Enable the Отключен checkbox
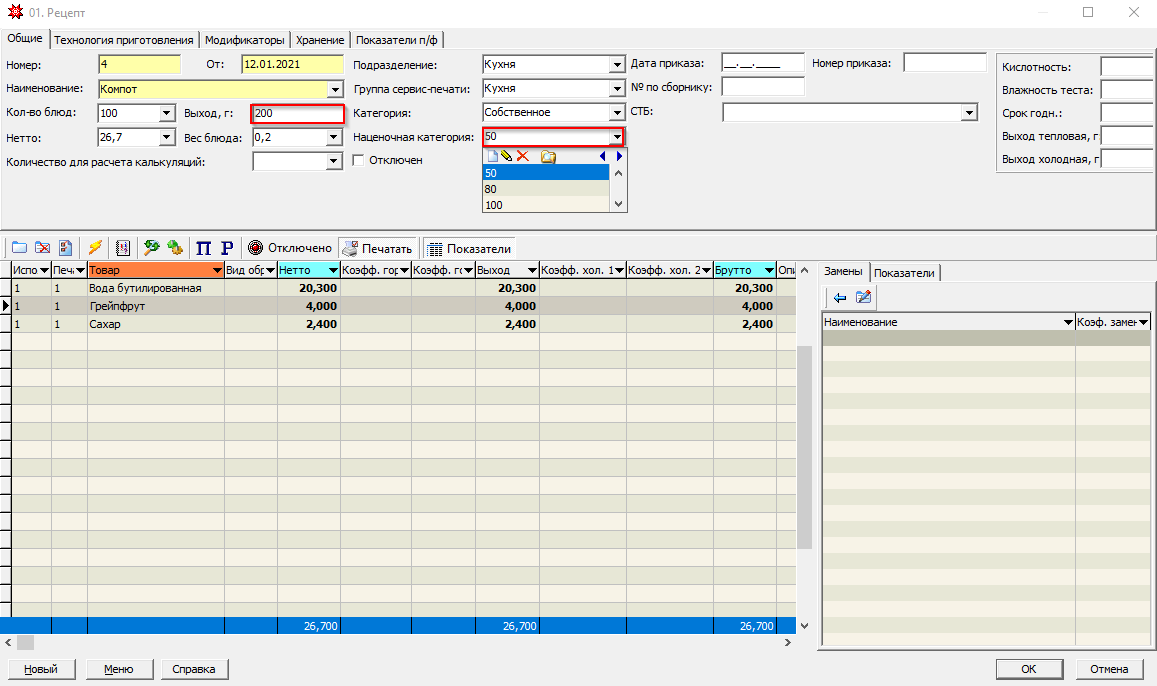 click(359, 160)
